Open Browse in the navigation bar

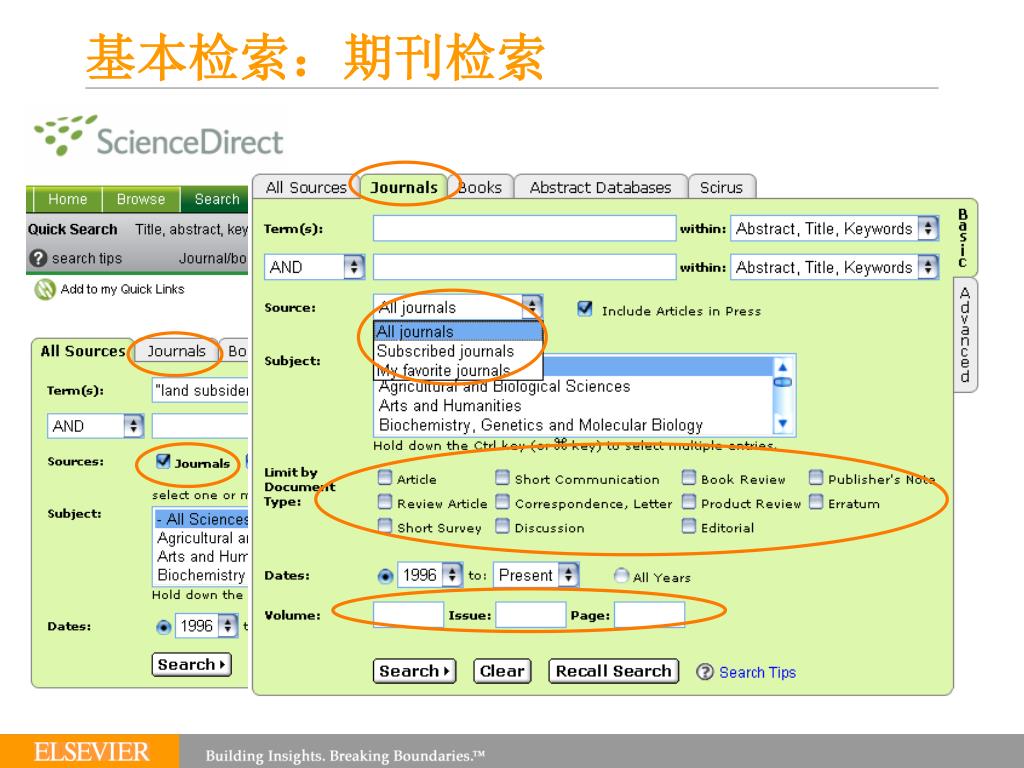click(x=141, y=199)
